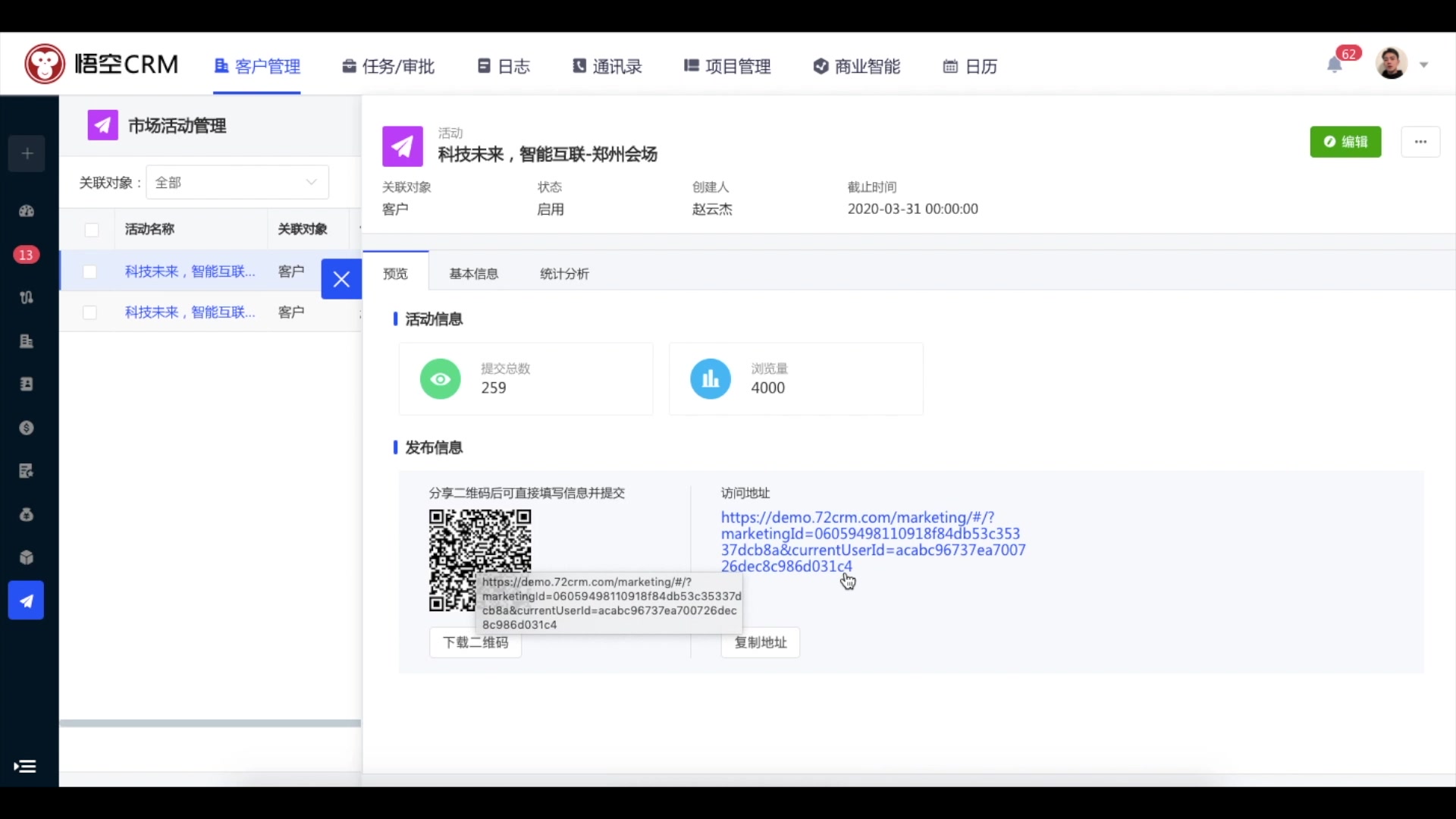1456x819 pixels.
Task: Click 下载二维码 button
Action: coord(477,642)
